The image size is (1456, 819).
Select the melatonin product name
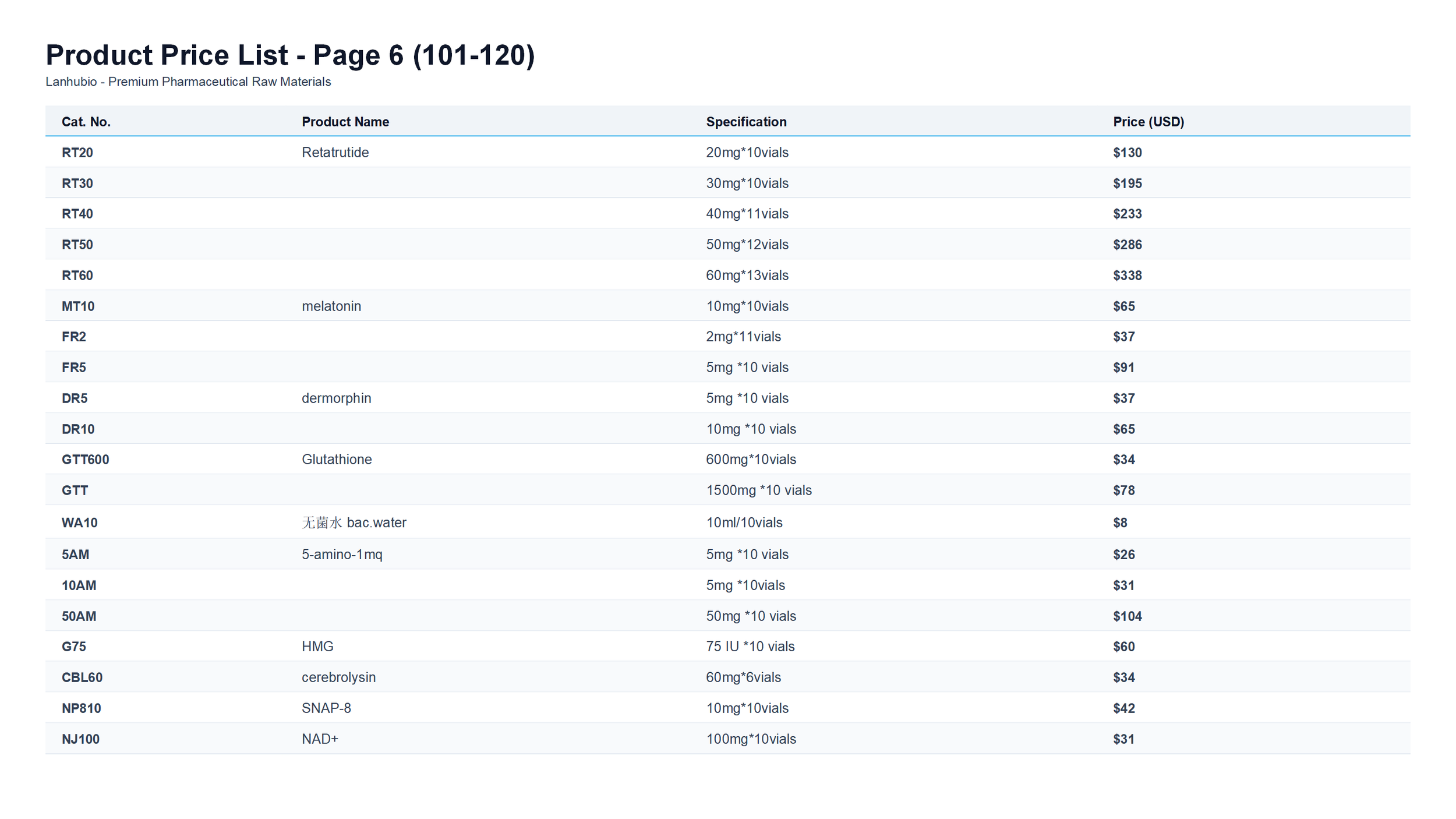(331, 306)
